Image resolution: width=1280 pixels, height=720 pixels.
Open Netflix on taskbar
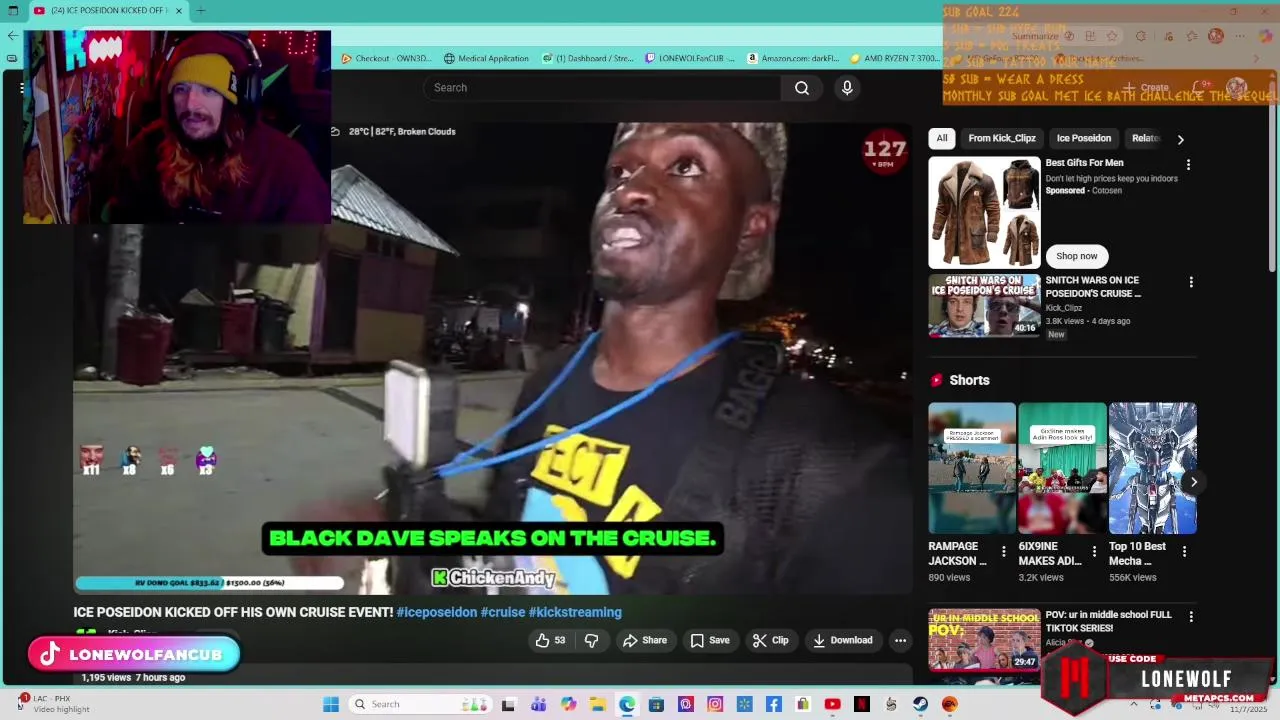coord(862,704)
